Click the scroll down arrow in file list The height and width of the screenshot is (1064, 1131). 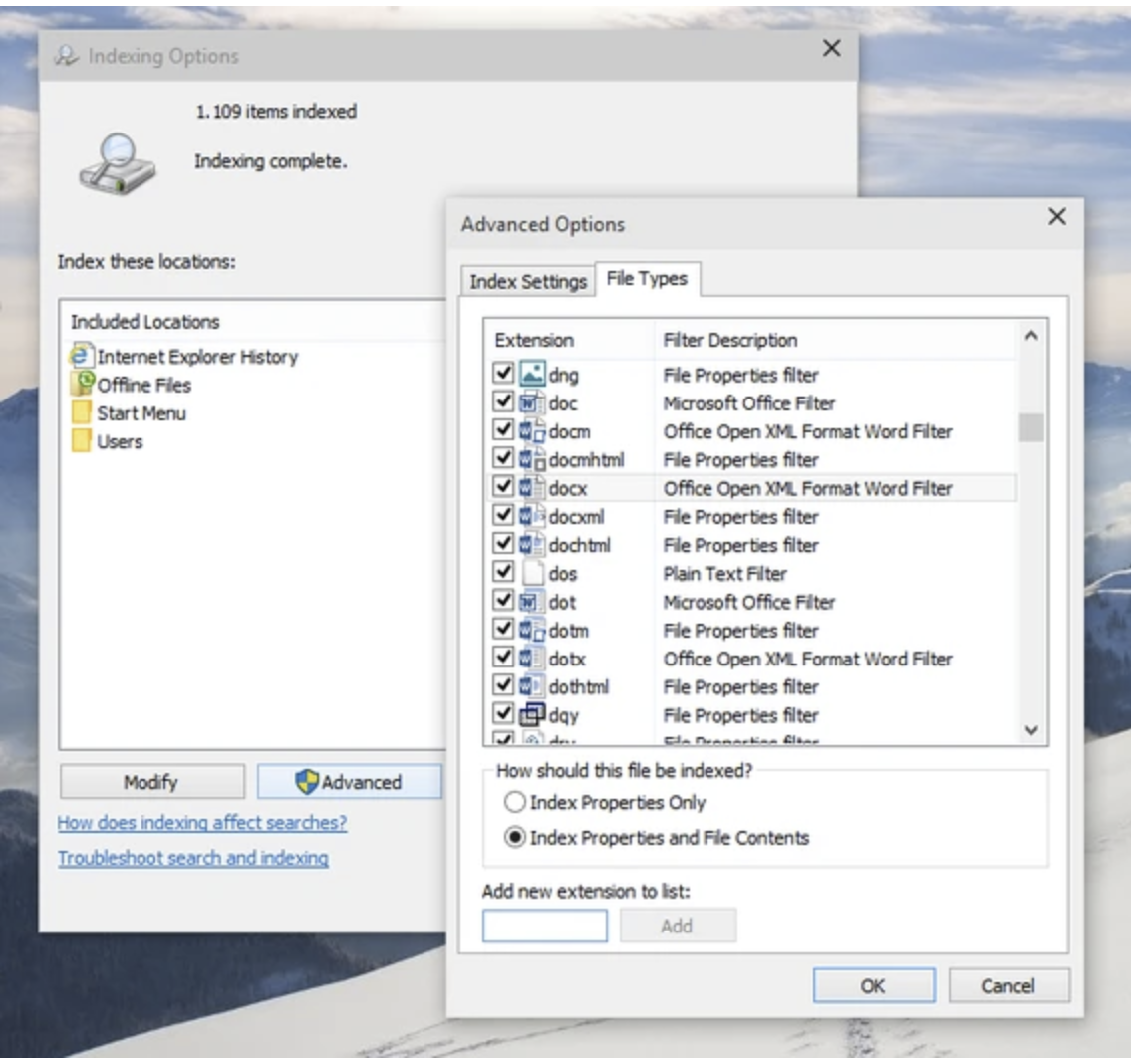1031,730
